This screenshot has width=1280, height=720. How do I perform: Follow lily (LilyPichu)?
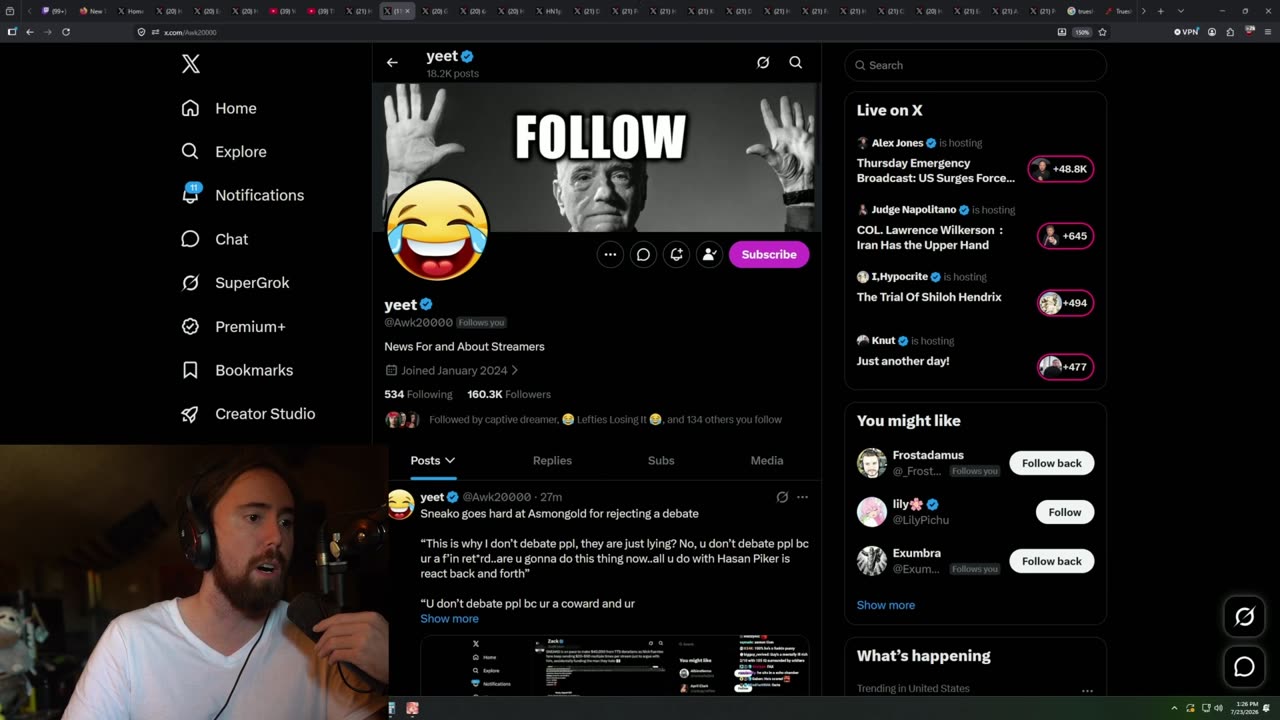1064,512
